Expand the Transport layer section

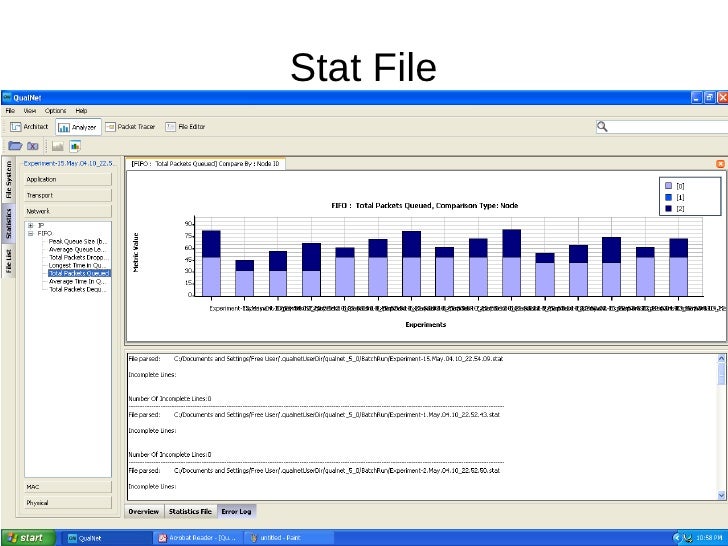point(68,195)
